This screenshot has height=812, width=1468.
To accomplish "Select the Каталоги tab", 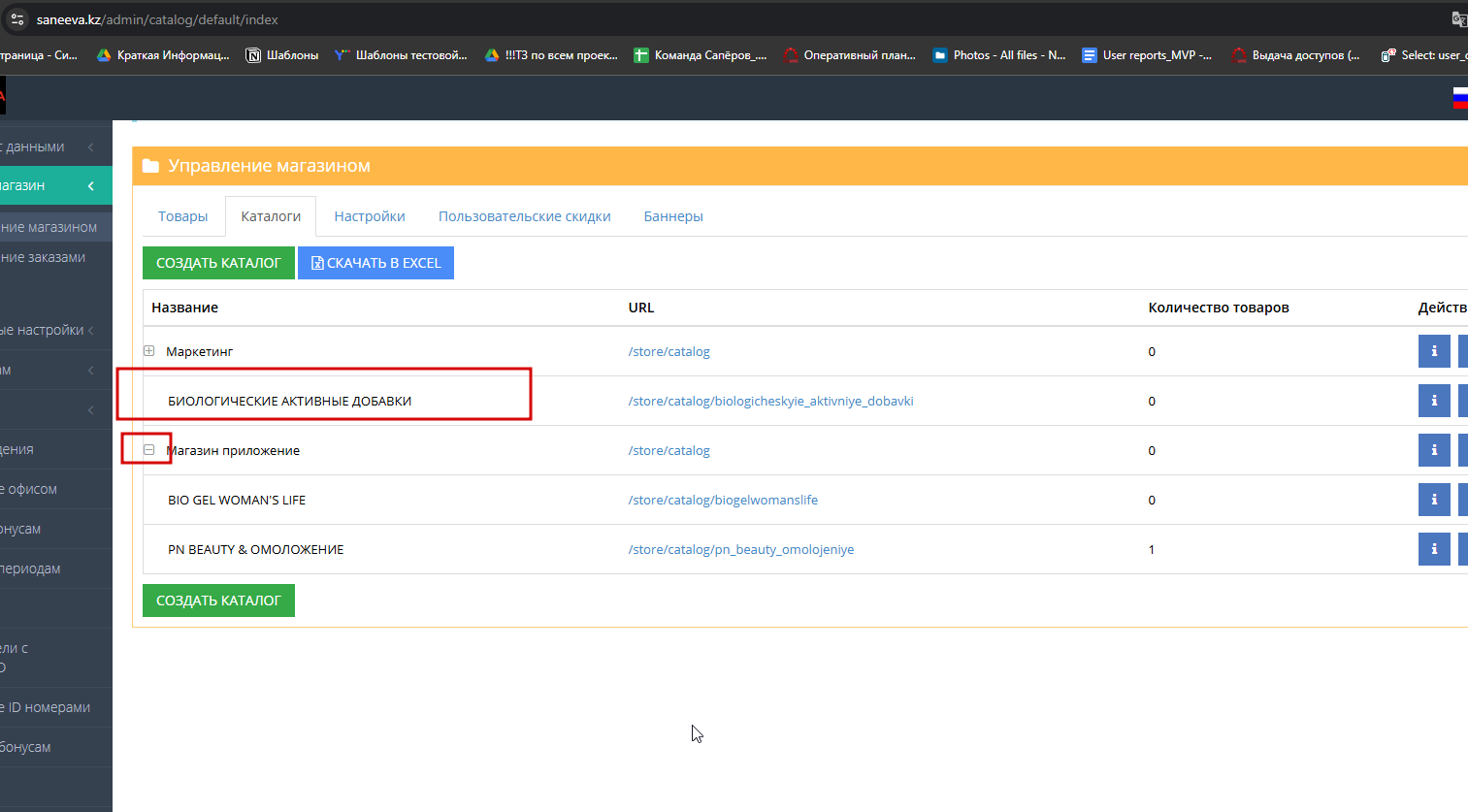I will point(271,216).
